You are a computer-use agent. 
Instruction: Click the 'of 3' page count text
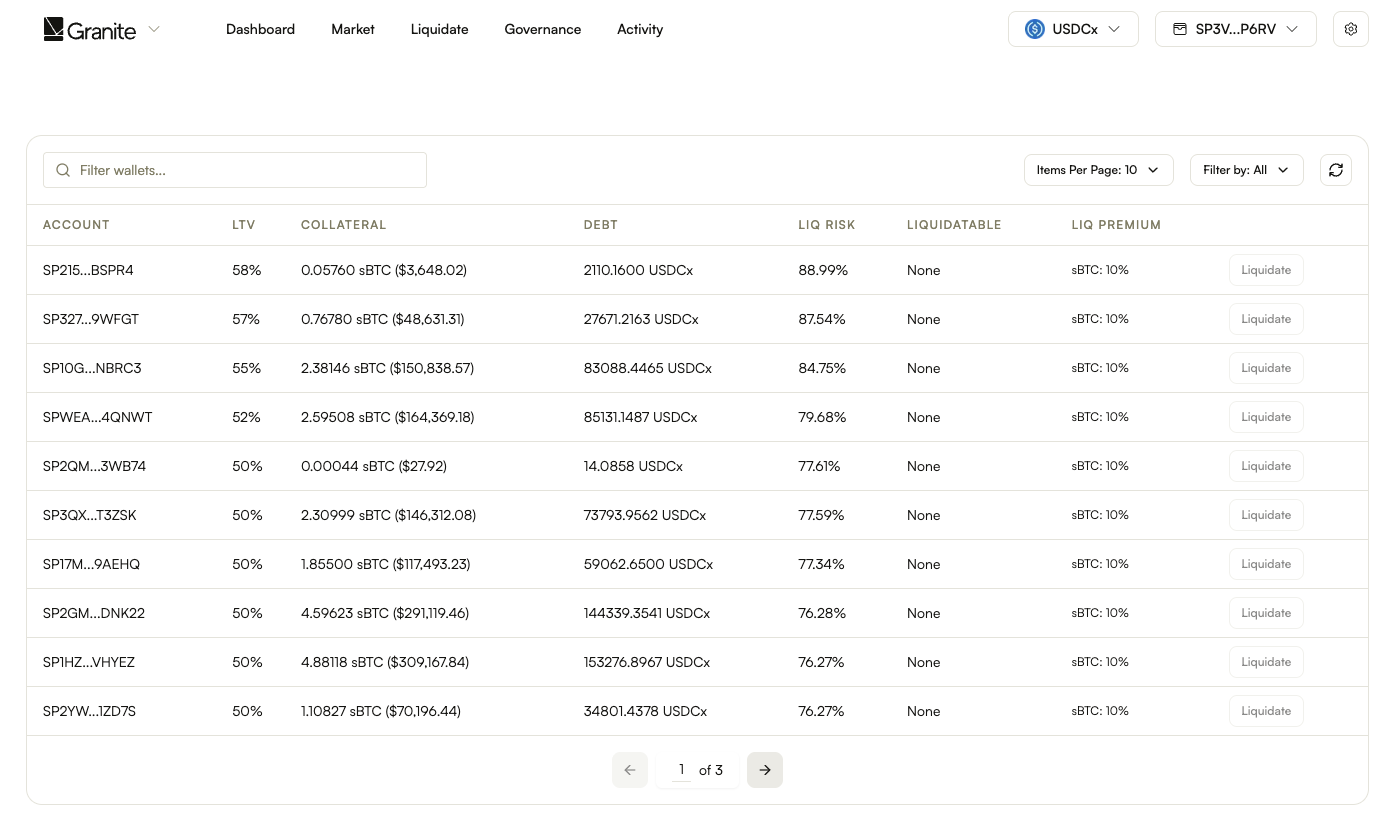coord(711,770)
